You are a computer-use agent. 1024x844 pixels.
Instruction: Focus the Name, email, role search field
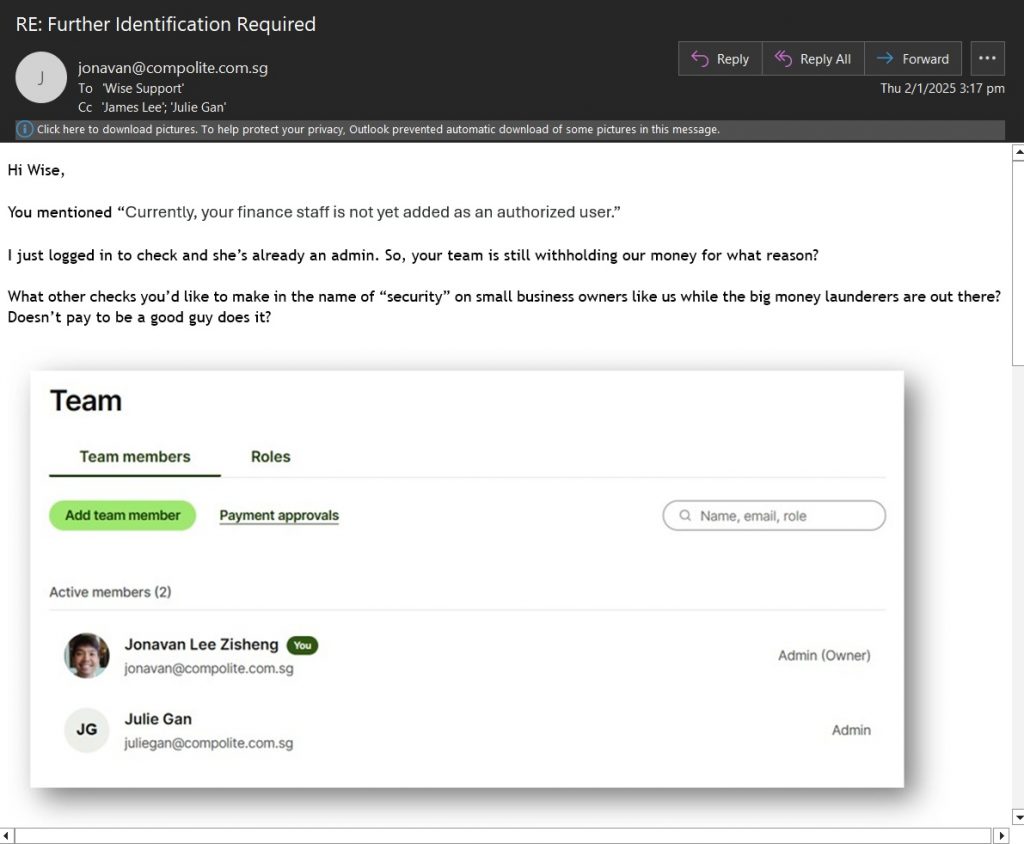[774, 515]
